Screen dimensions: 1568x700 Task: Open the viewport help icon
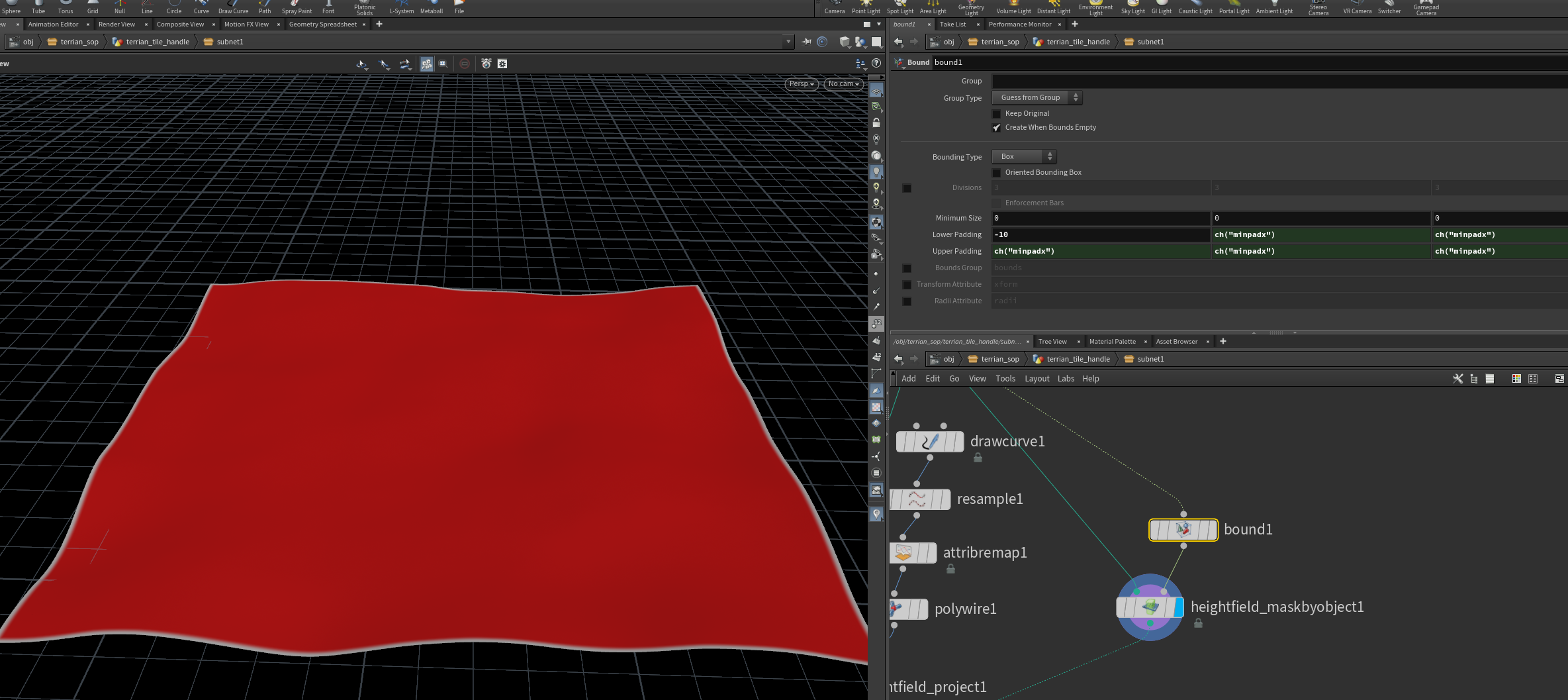(876, 64)
